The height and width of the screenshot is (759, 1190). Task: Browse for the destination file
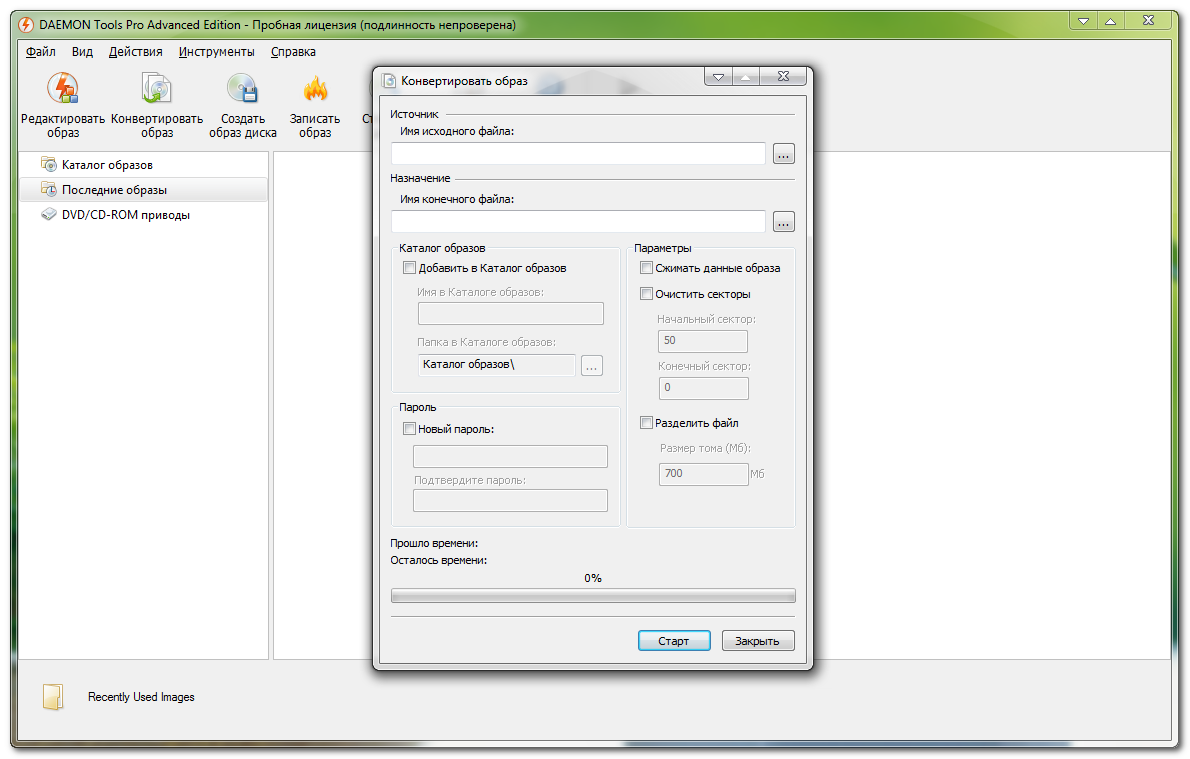(x=783, y=222)
